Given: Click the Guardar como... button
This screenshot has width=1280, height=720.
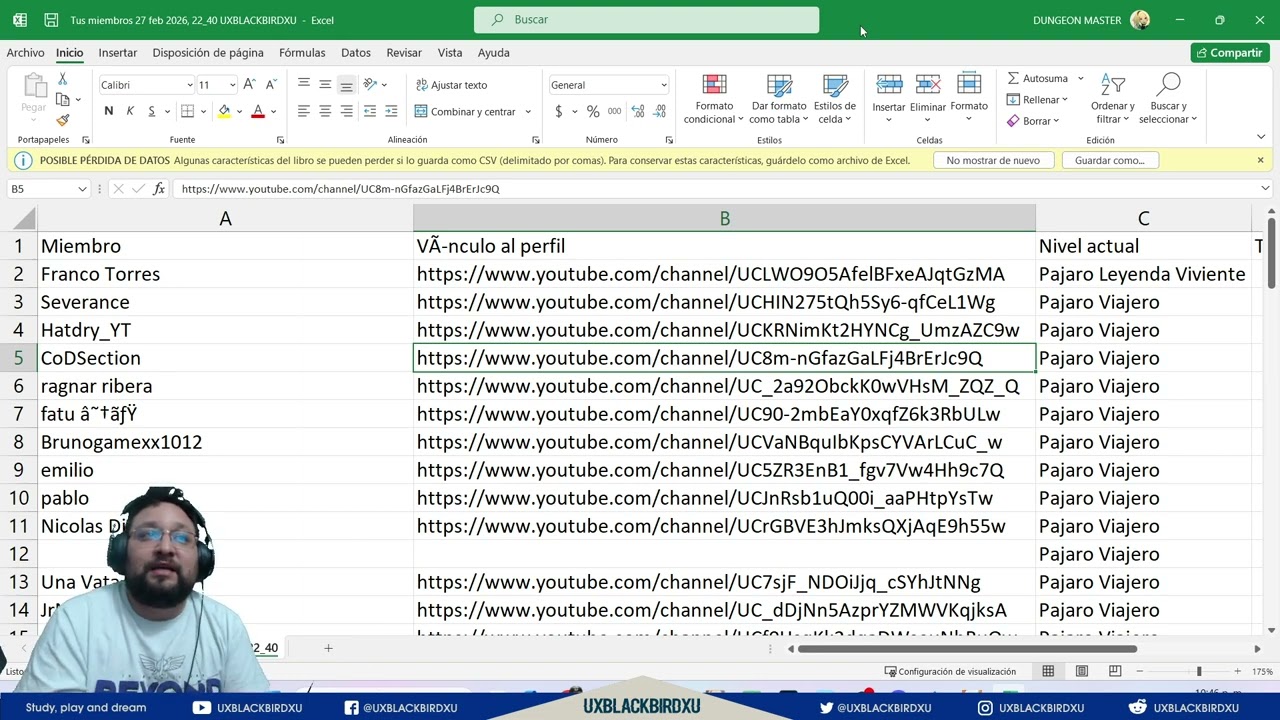Looking at the screenshot, I should pyautogui.click(x=1109, y=160).
